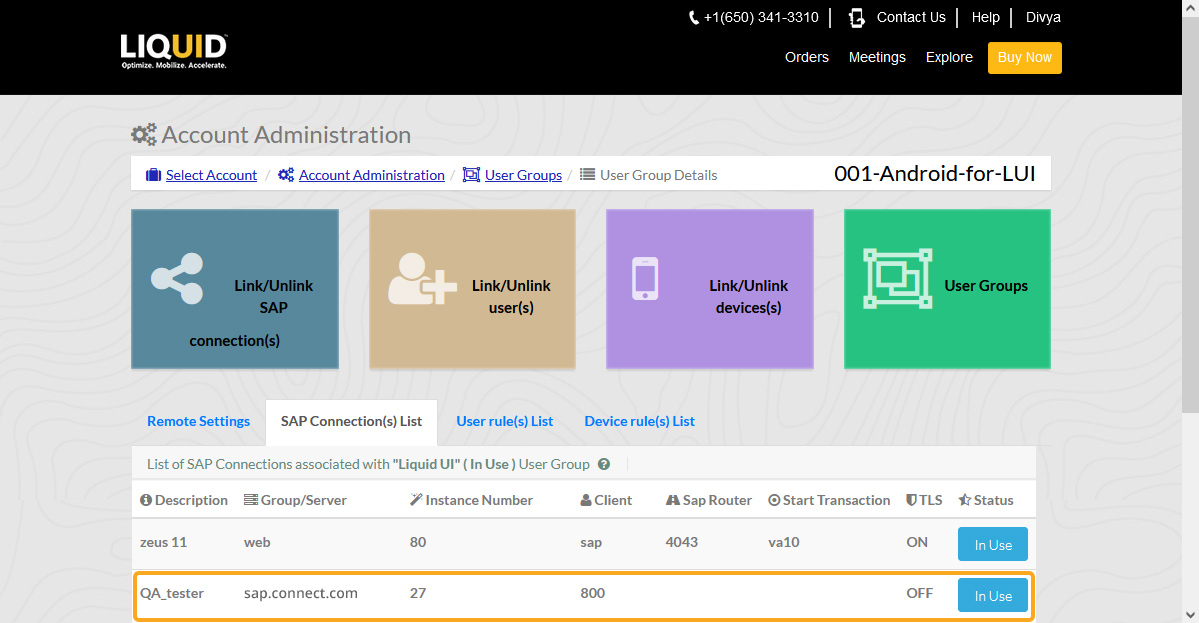Click the share icon on SAP connection tile
Viewport: 1199px width, 623px height.
click(177, 278)
